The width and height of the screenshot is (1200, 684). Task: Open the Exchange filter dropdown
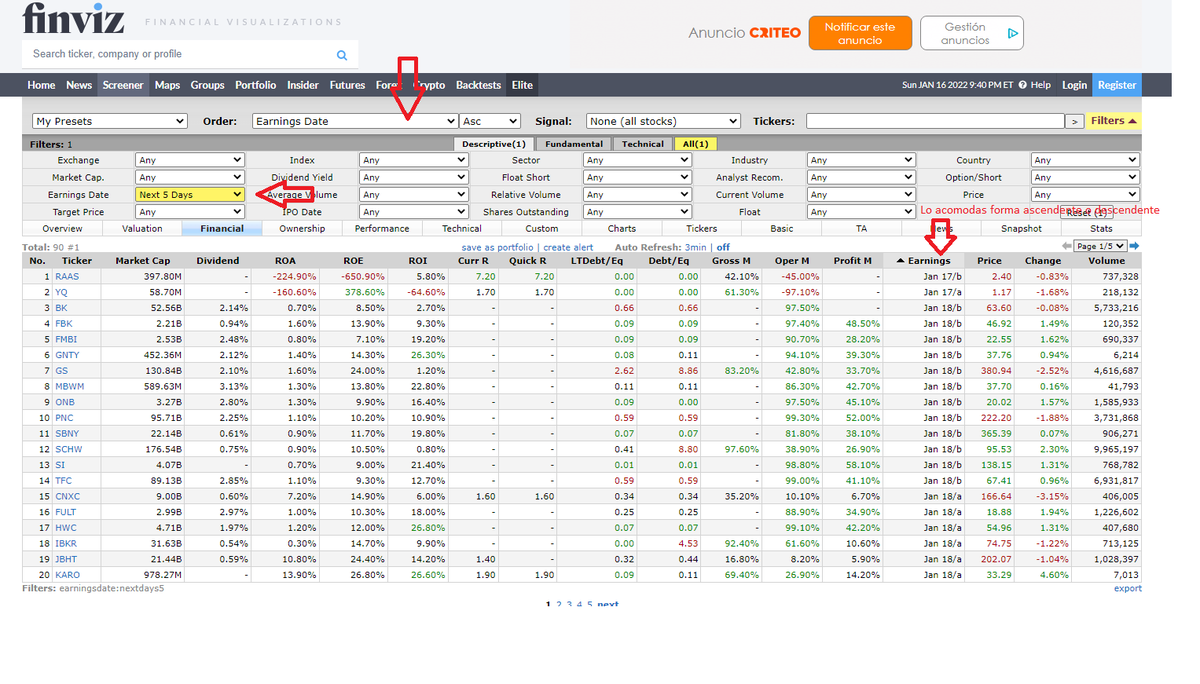click(189, 160)
